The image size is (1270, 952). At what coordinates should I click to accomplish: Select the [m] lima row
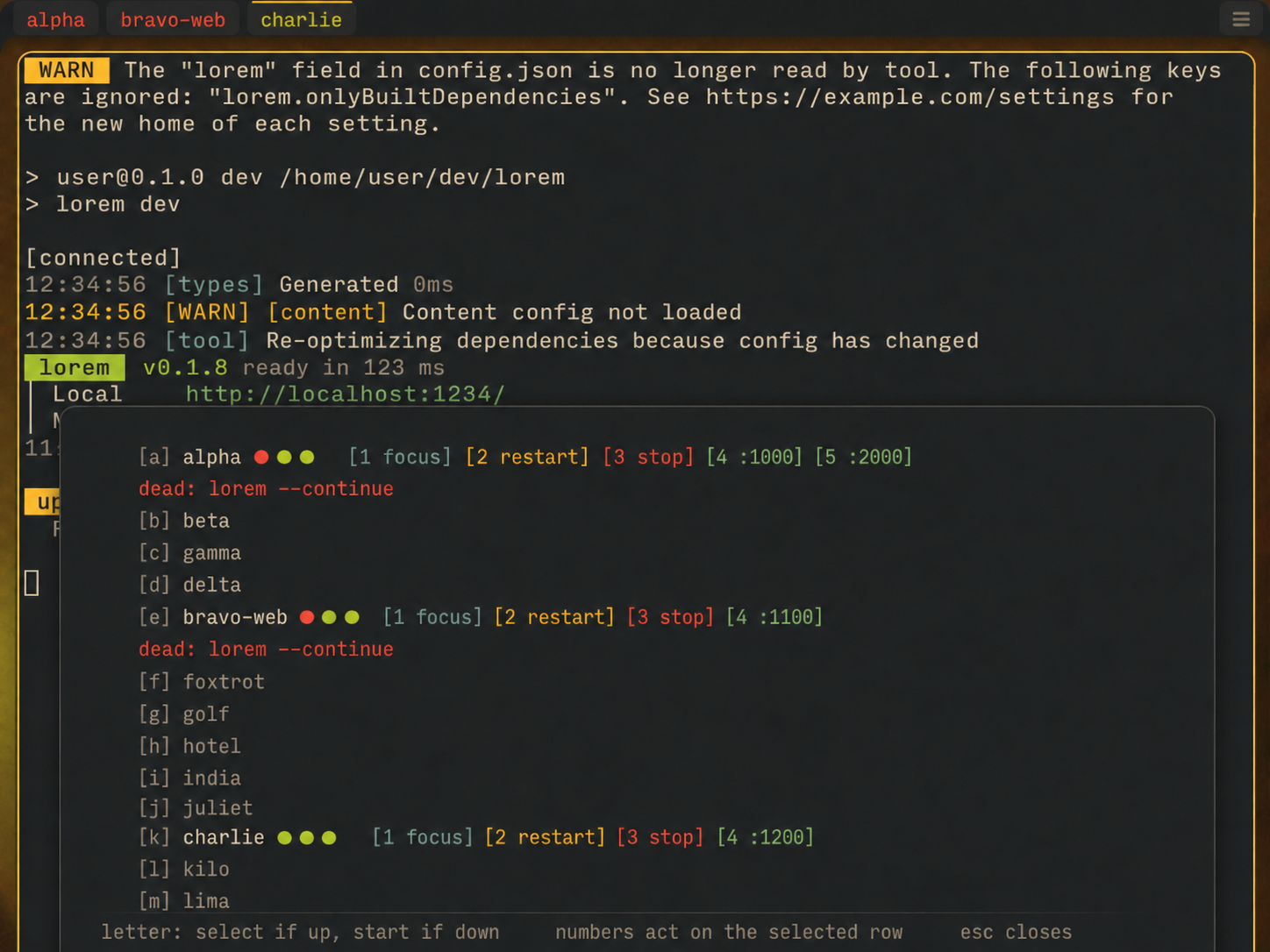pyautogui.click(x=184, y=901)
